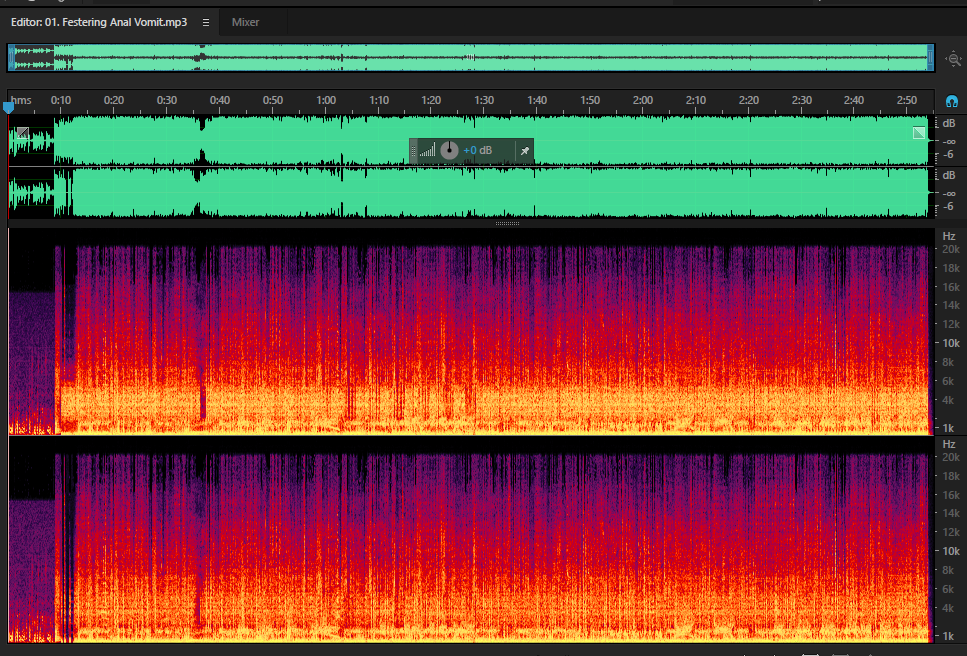Click the -6 mark on the left channel scale
This screenshot has height=656, width=967.
click(948, 155)
